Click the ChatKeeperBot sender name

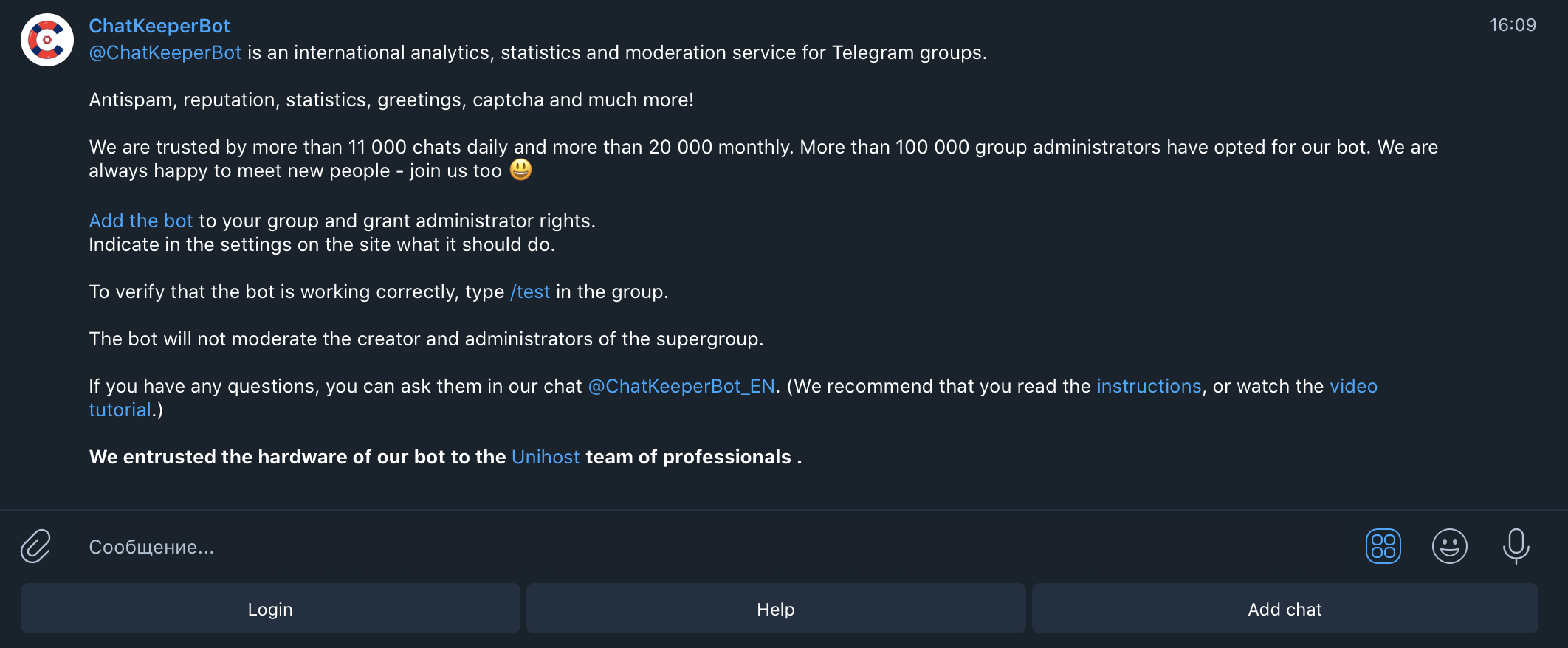159,26
